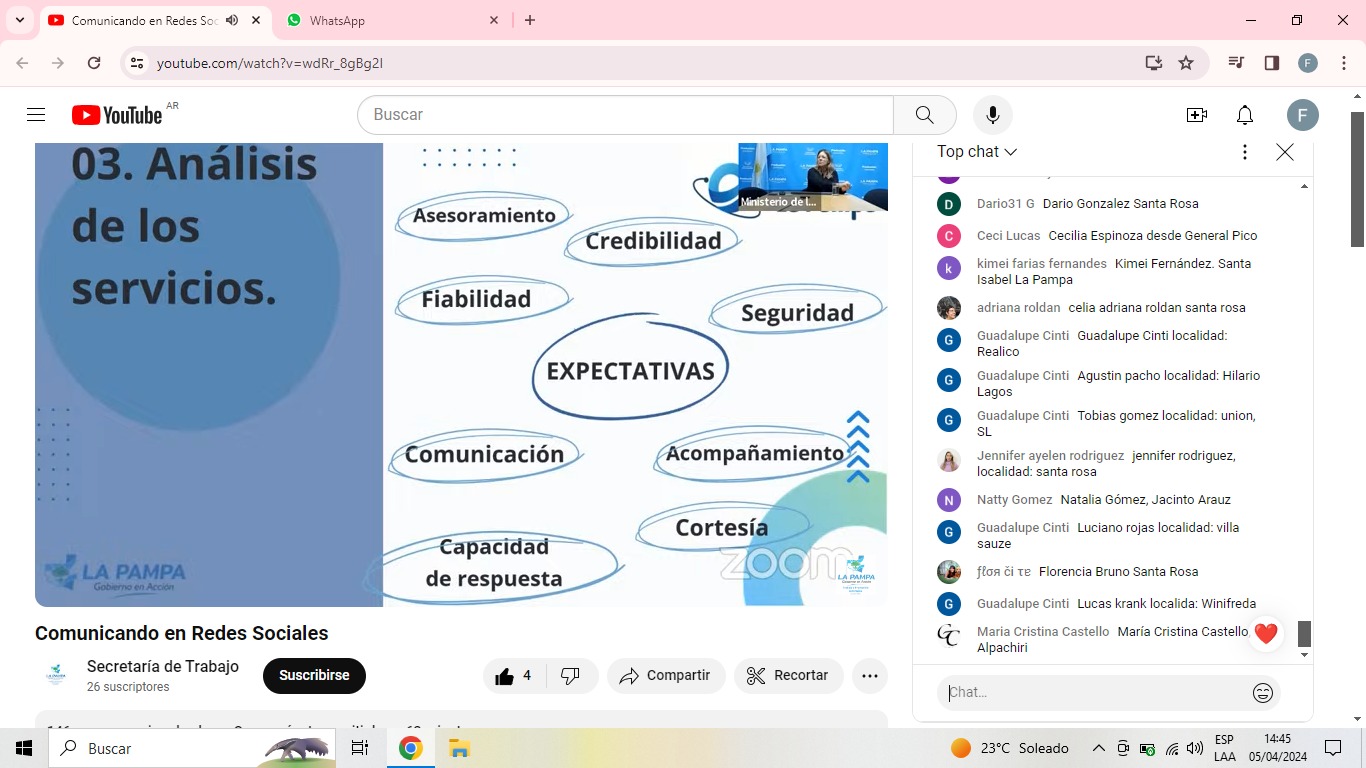Click the search magnifier button
Screen dimensions: 1366x768
(x=924, y=115)
